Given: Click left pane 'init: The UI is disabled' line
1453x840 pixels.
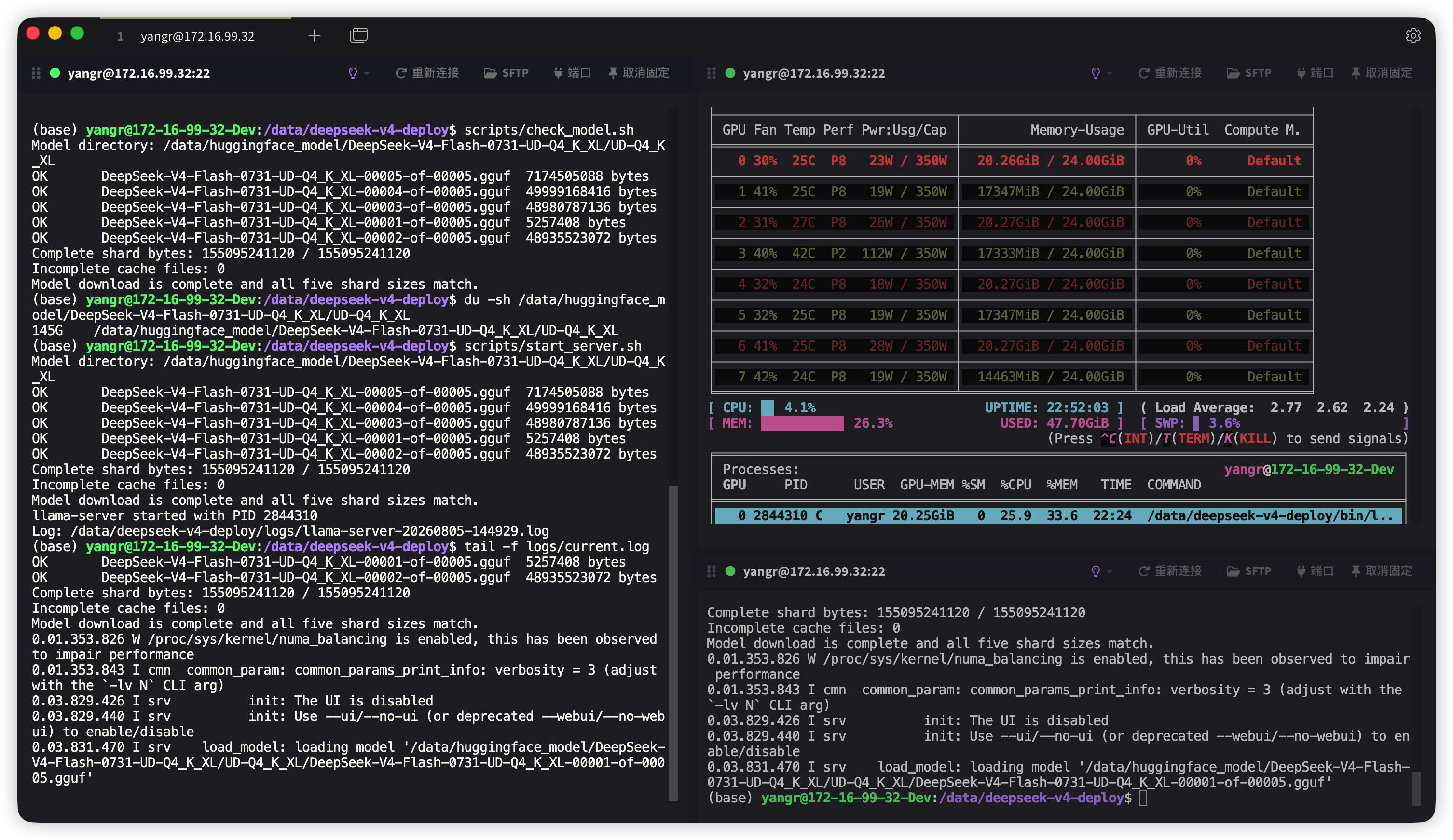Looking at the screenshot, I should coord(233,701).
